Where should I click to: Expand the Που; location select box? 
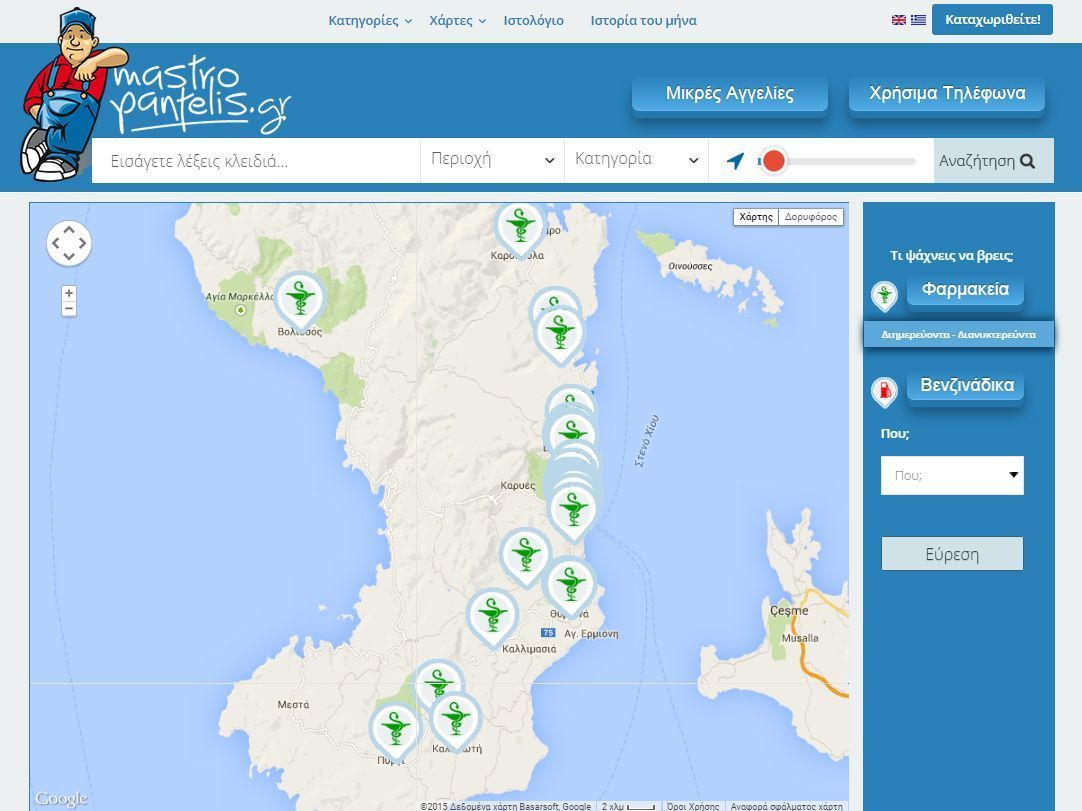952,476
